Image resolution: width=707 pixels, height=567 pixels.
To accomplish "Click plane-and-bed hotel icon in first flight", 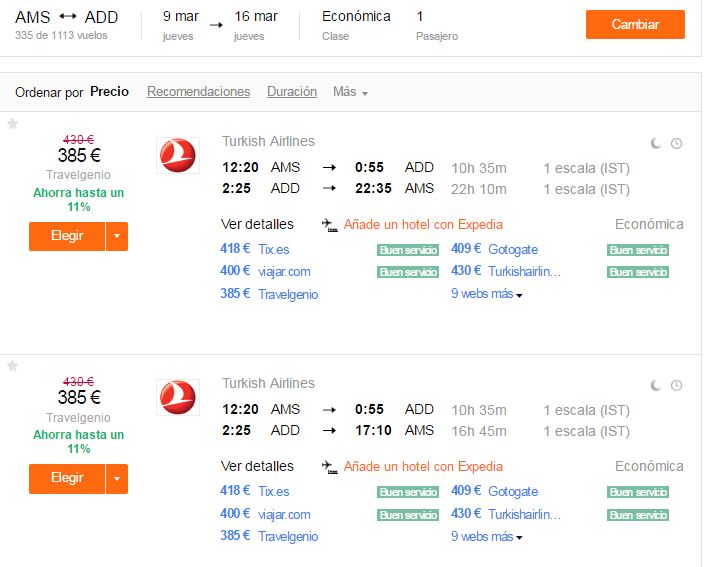I will coord(330,224).
